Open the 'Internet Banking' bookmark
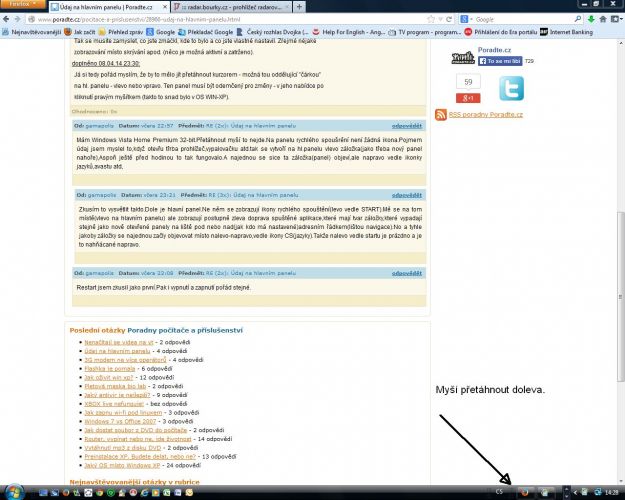The height and width of the screenshot is (500, 625). 567,32
